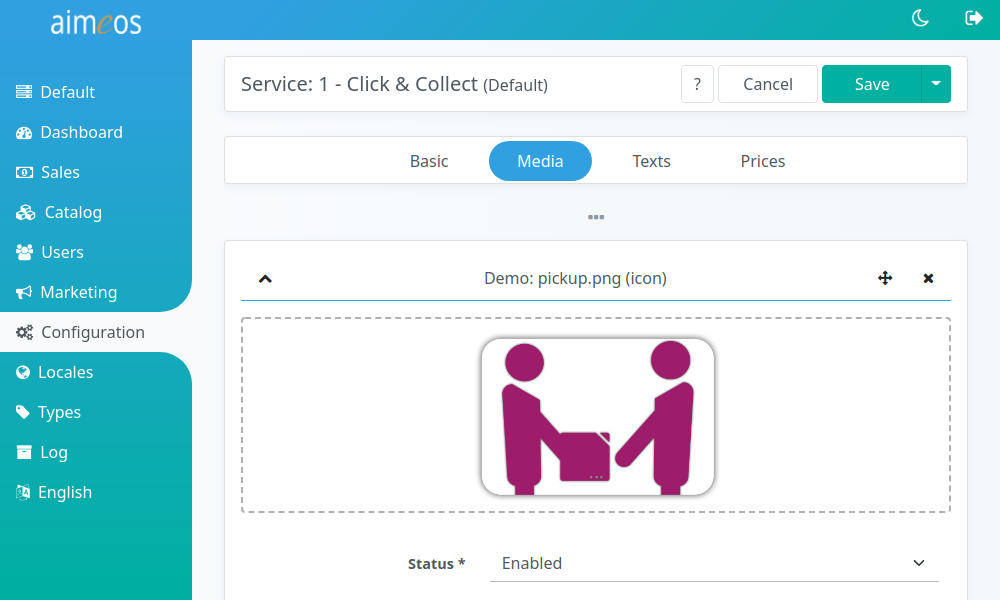Open help with the question mark button
The image size is (1000, 600).
pos(697,84)
